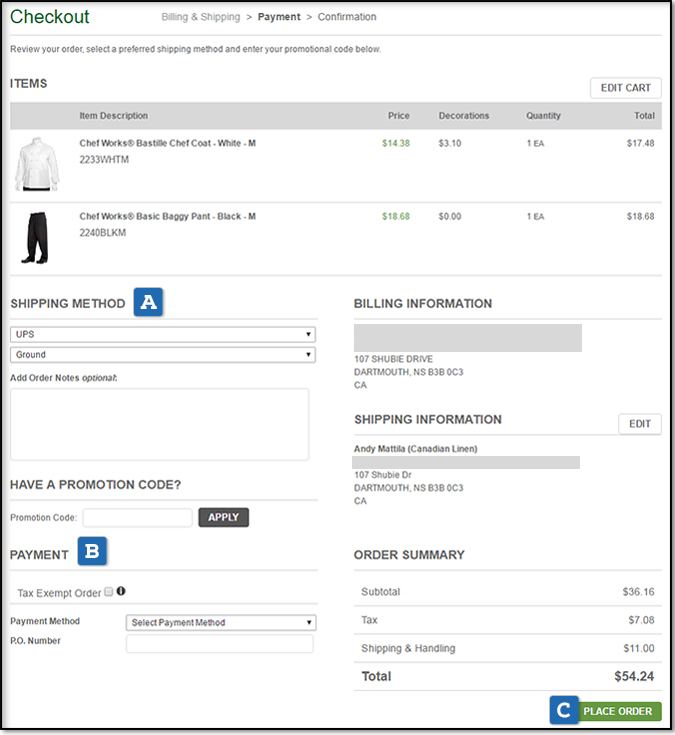Go to Billing & Shipping step

point(200,17)
